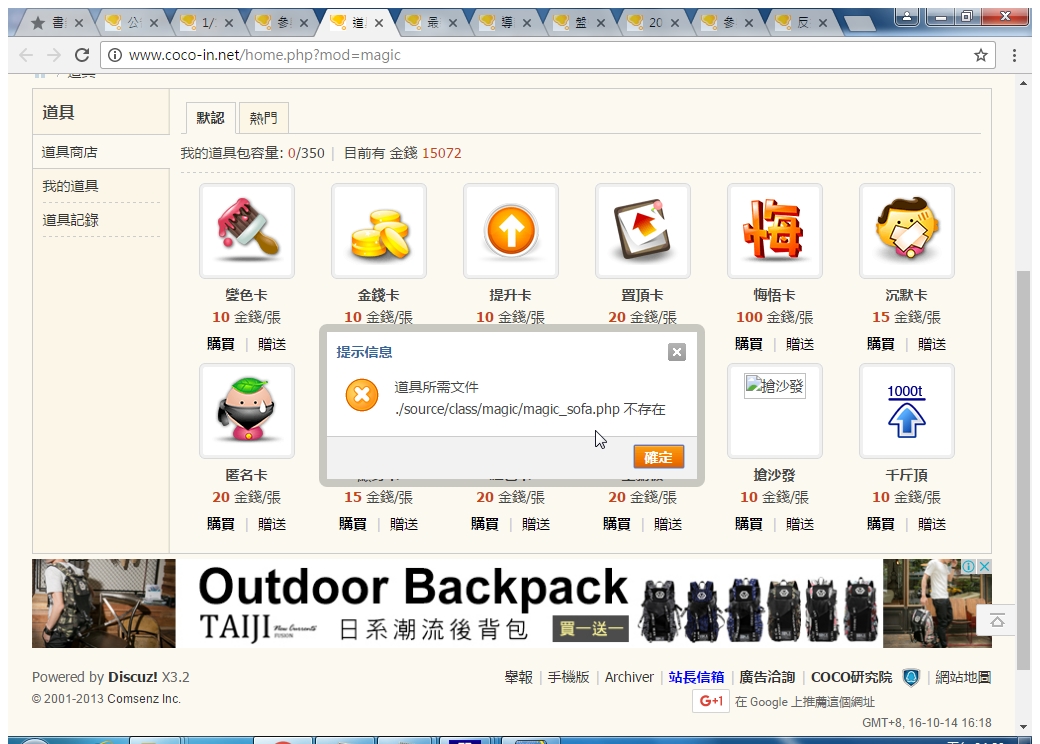
Task: Click the page vertical scrollbar thumb
Action: [x=1023, y=469]
